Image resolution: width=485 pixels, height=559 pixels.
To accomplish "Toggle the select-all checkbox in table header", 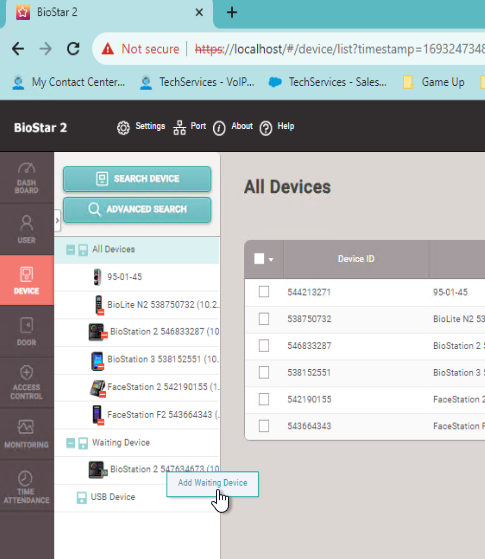I will coord(259,259).
